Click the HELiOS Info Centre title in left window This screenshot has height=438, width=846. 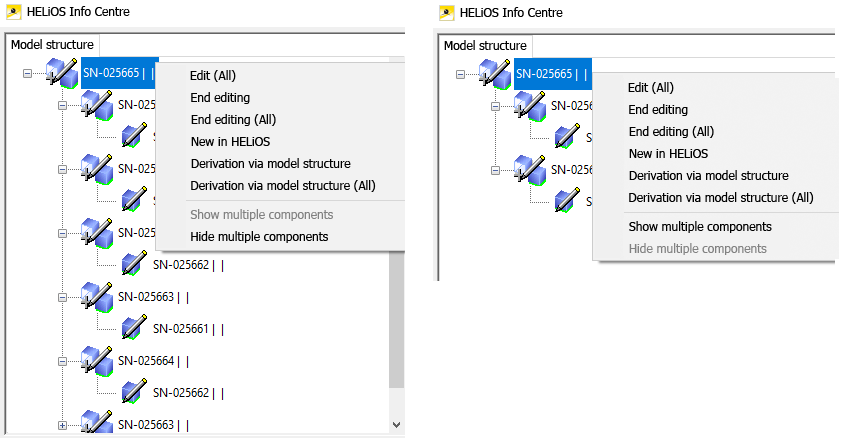point(78,11)
